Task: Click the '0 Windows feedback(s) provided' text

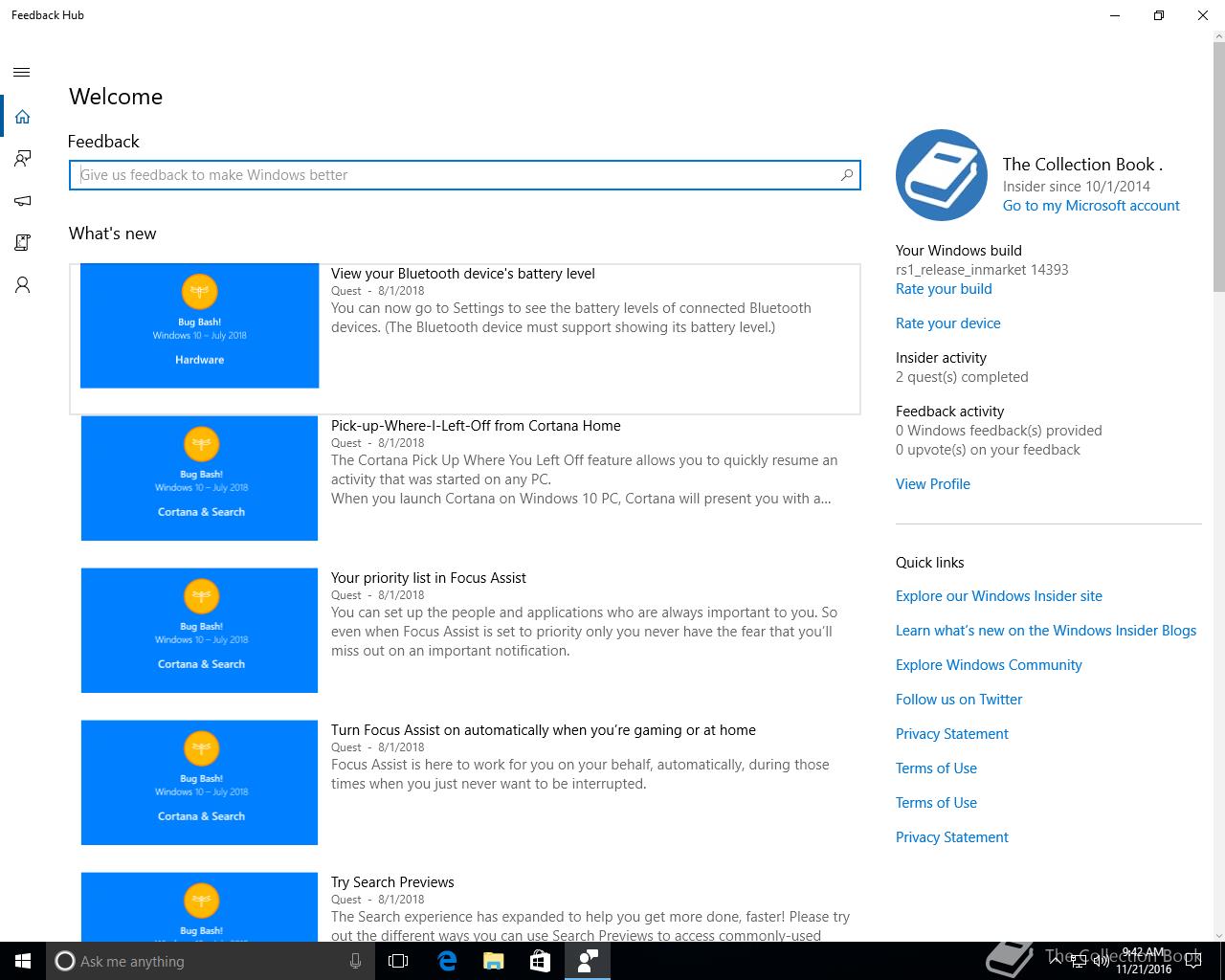Action: (999, 431)
